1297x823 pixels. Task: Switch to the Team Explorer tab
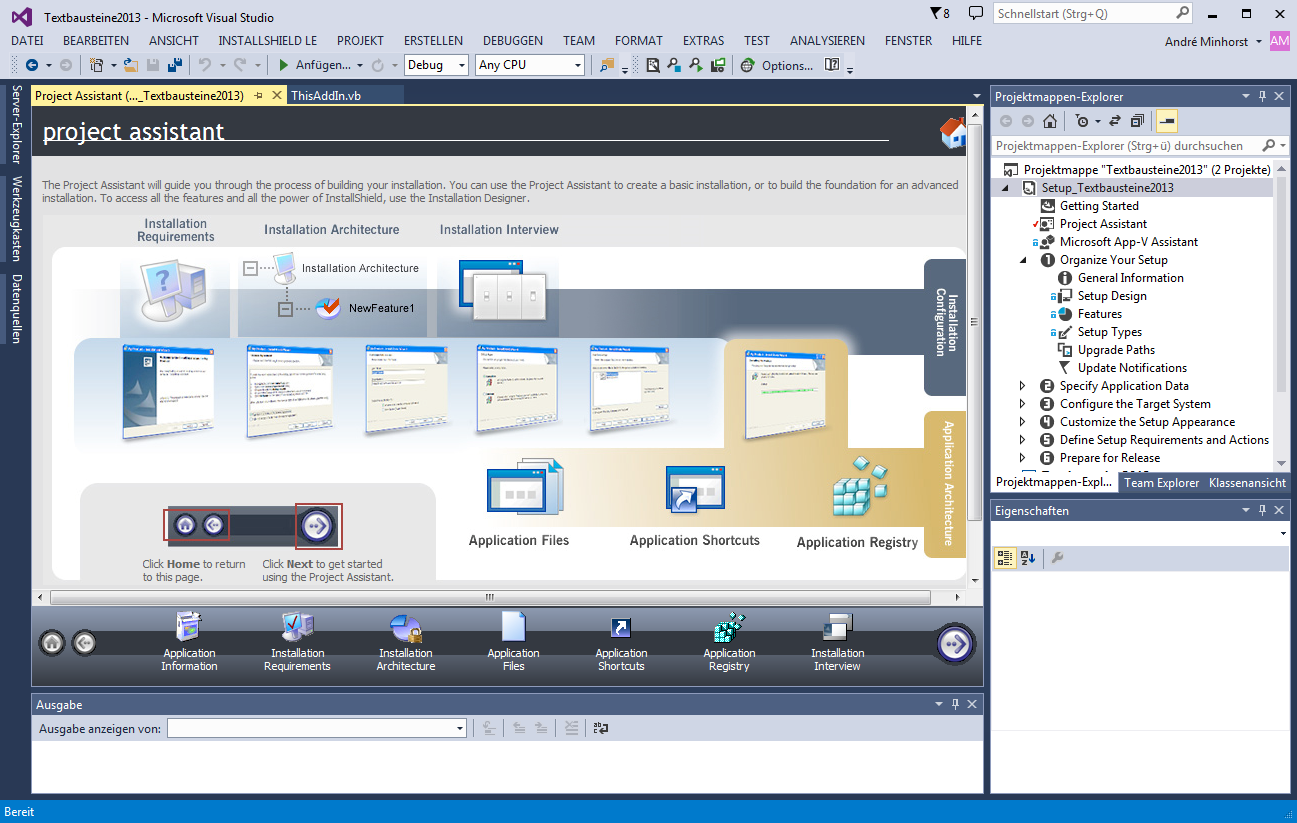[1161, 483]
